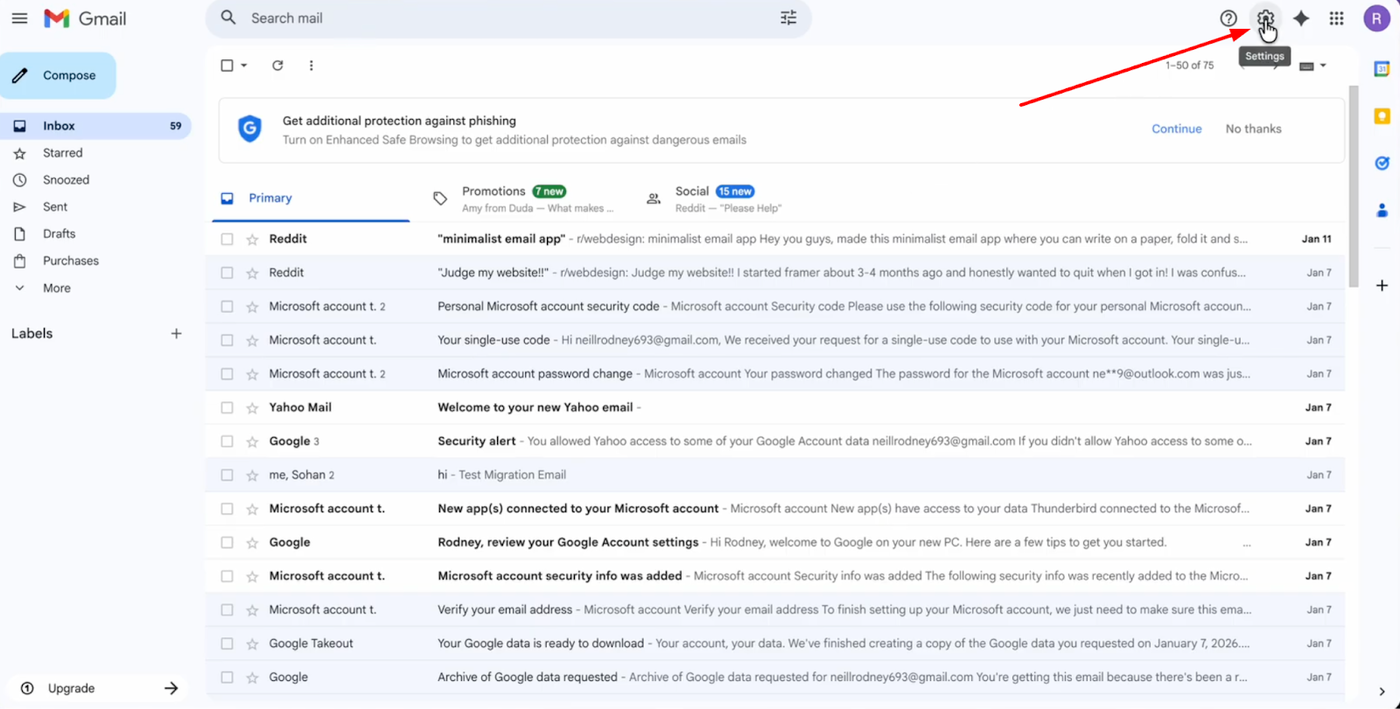Viewport: 1400px width, 709px height.
Task: Expand the More sidebar item
Action: pos(56,288)
